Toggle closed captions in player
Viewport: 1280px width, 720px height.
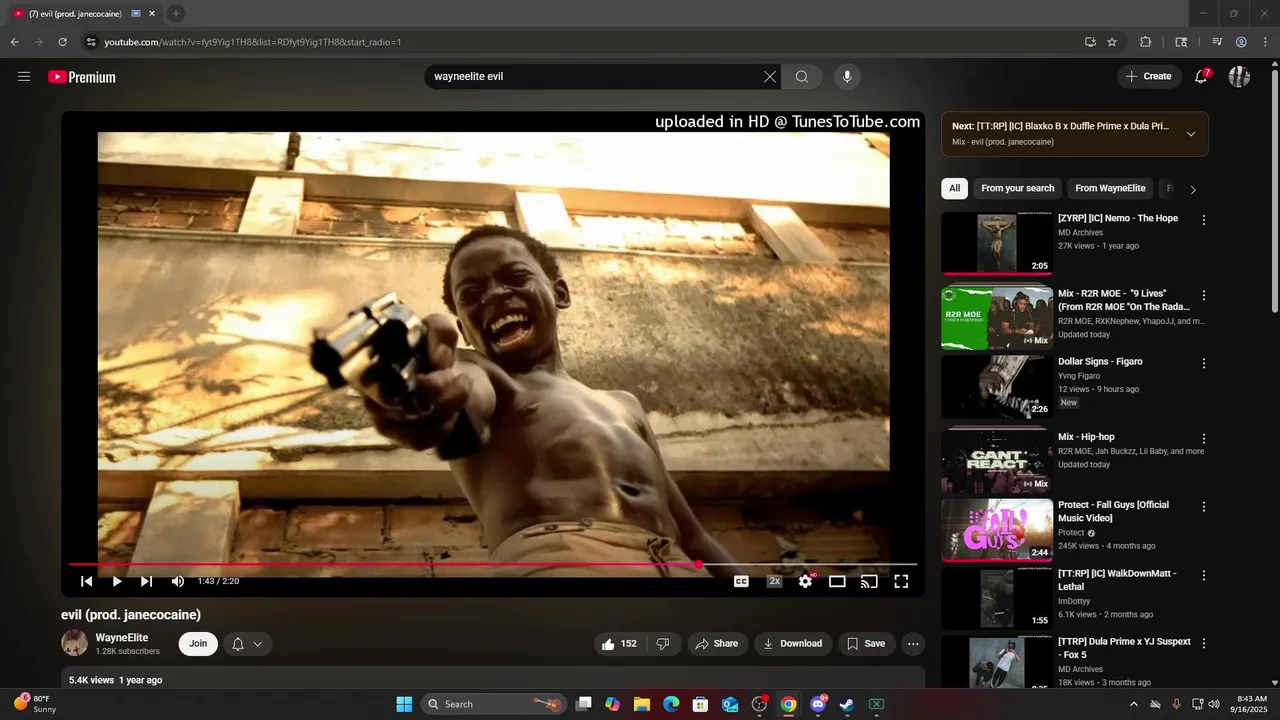742,581
